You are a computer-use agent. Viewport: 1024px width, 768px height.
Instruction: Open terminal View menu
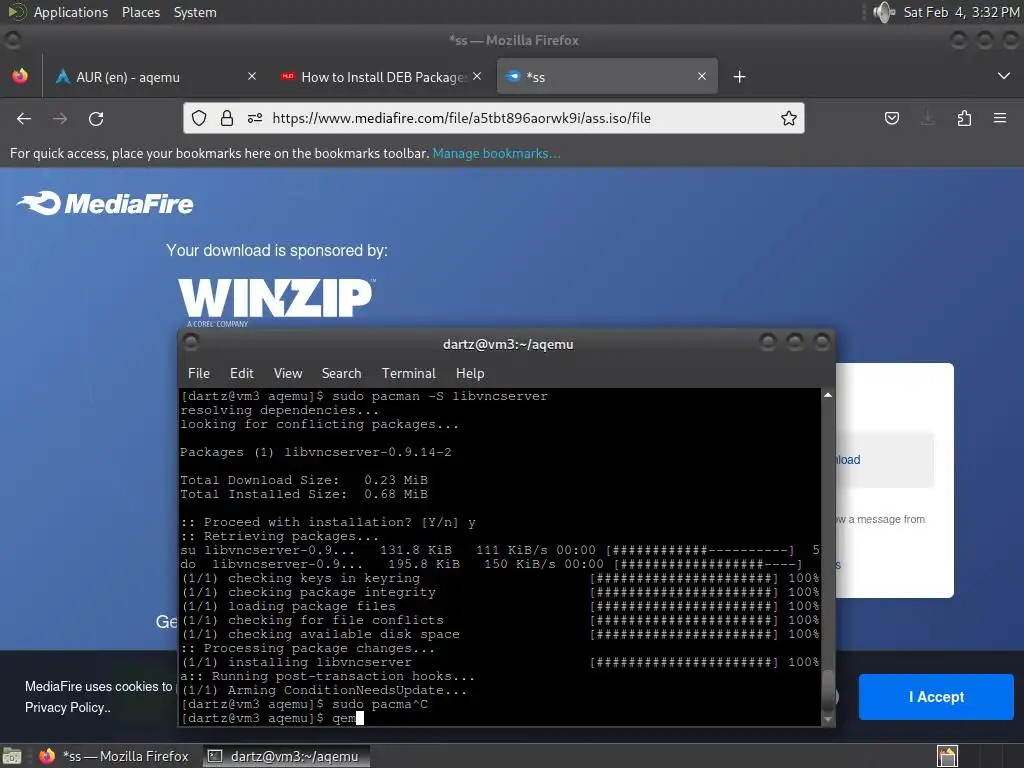[288, 374]
